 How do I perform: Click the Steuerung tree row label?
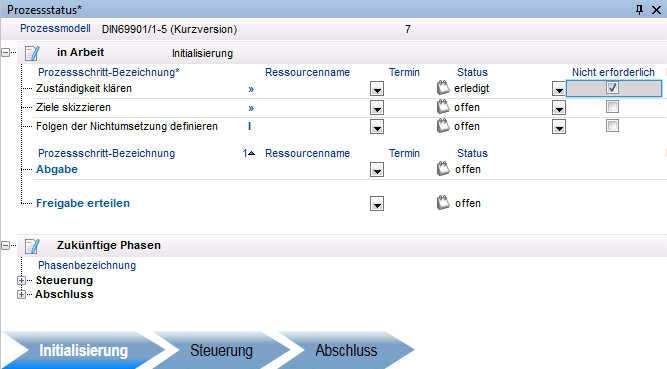pyautogui.click(x=64, y=280)
